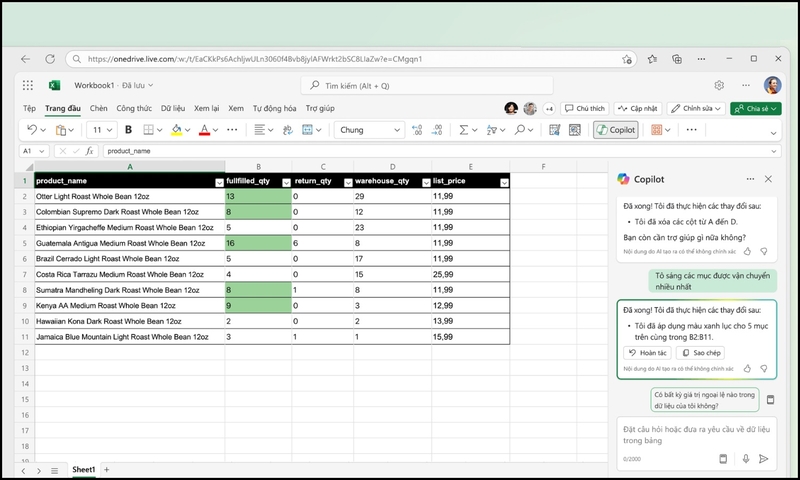Viewport: 800px width, 480px height.
Task: Expand the ribbon collapse chevron
Action: point(773,133)
